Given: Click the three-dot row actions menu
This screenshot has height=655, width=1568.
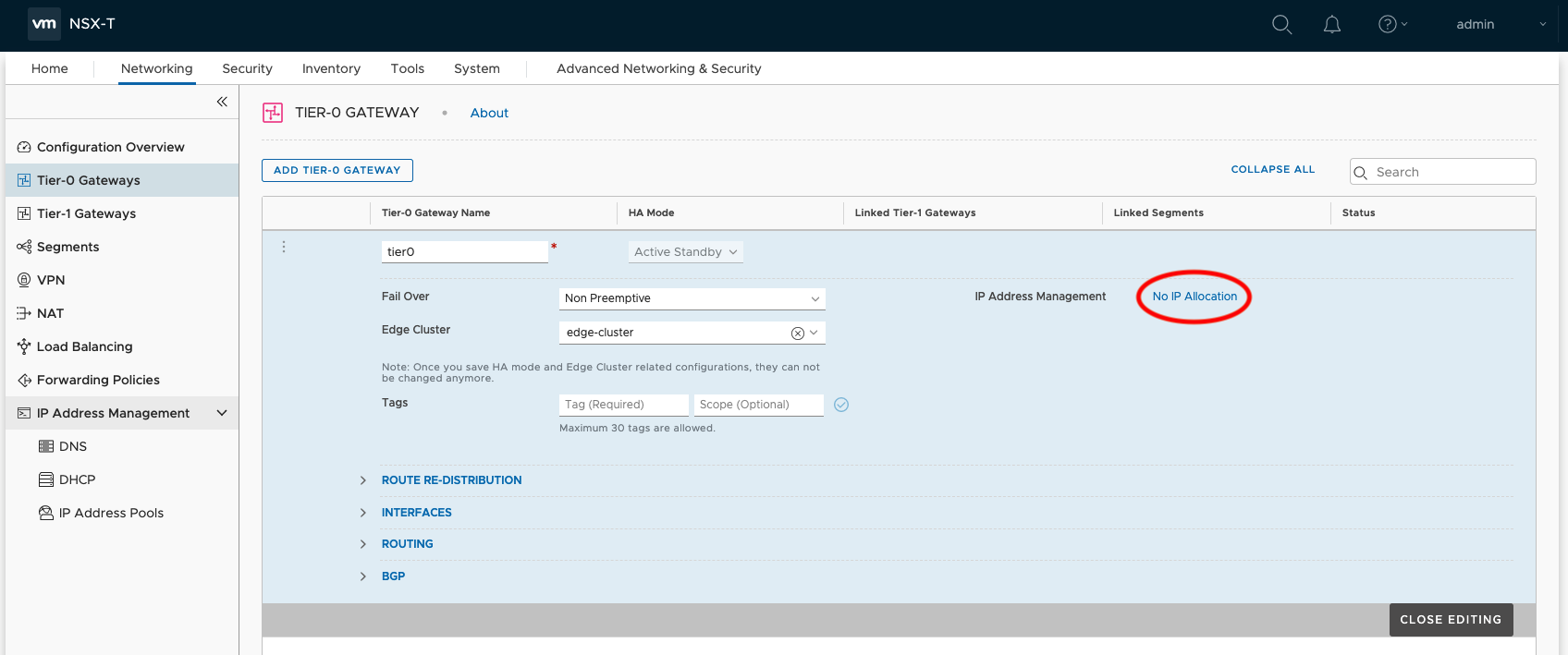Looking at the screenshot, I should pyautogui.click(x=284, y=247).
